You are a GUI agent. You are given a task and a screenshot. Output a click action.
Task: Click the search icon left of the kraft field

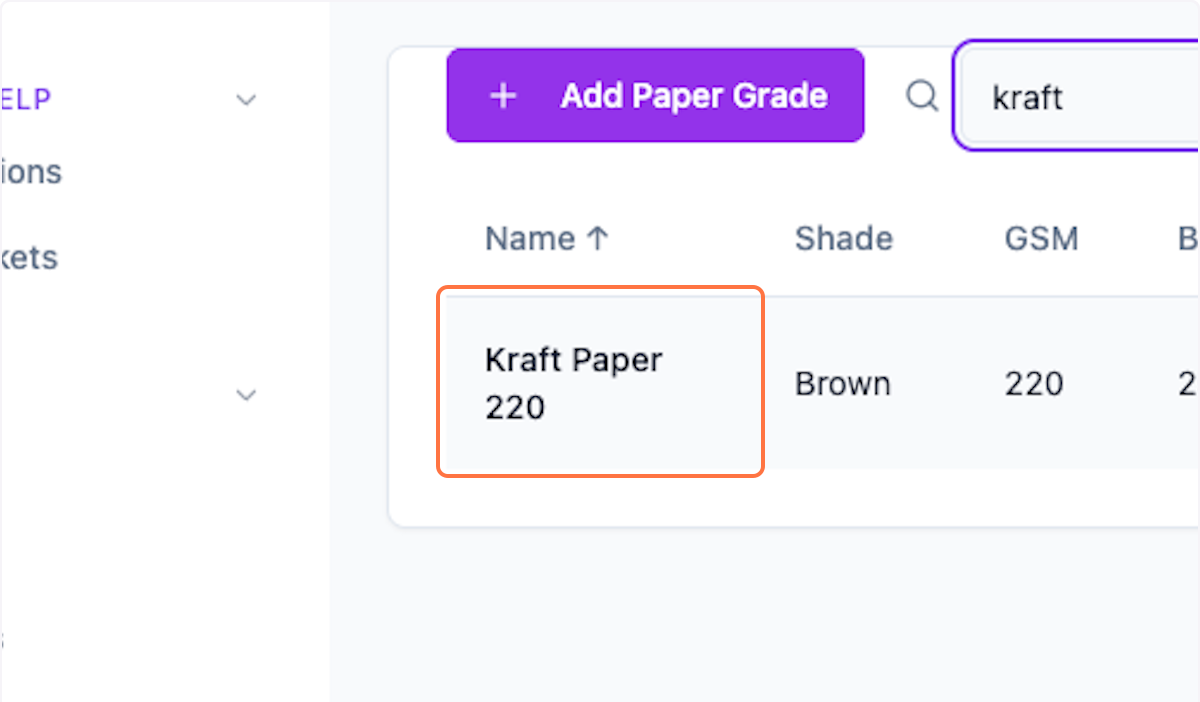[x=921, y=96]
